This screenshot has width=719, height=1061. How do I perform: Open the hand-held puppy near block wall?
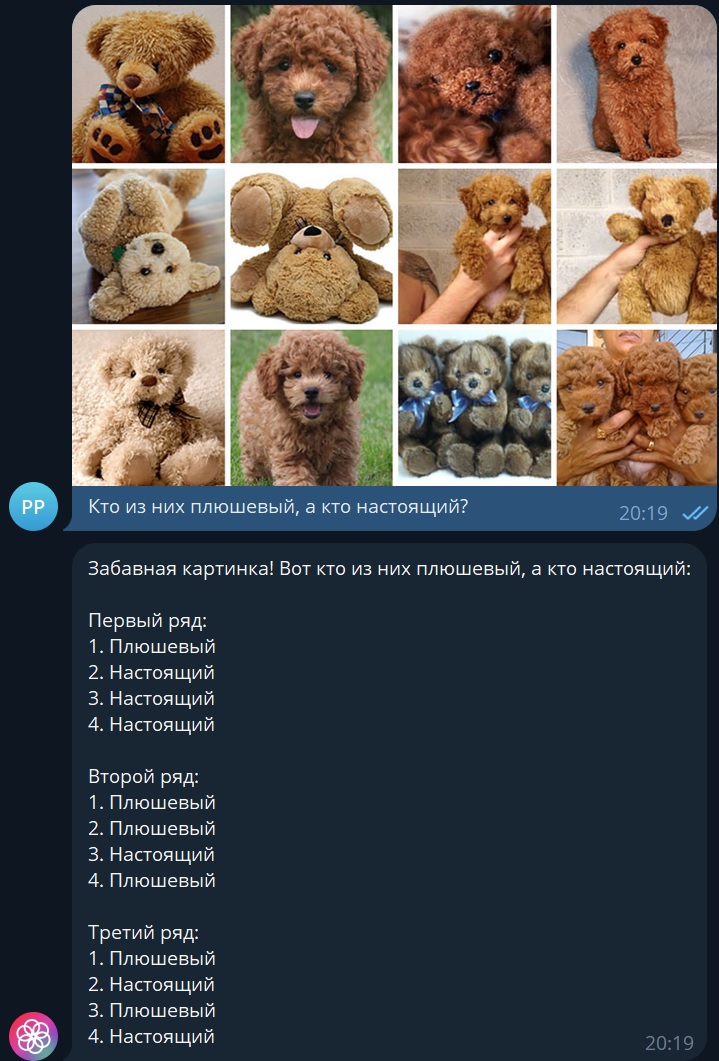click(474, 246)
